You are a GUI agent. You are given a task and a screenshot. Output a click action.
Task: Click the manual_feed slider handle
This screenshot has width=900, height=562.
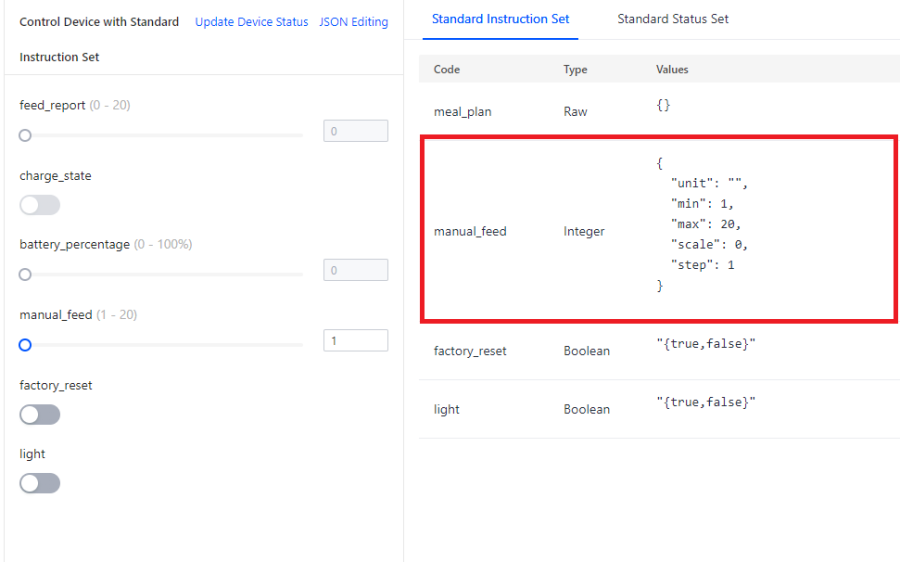coord(25,345)
